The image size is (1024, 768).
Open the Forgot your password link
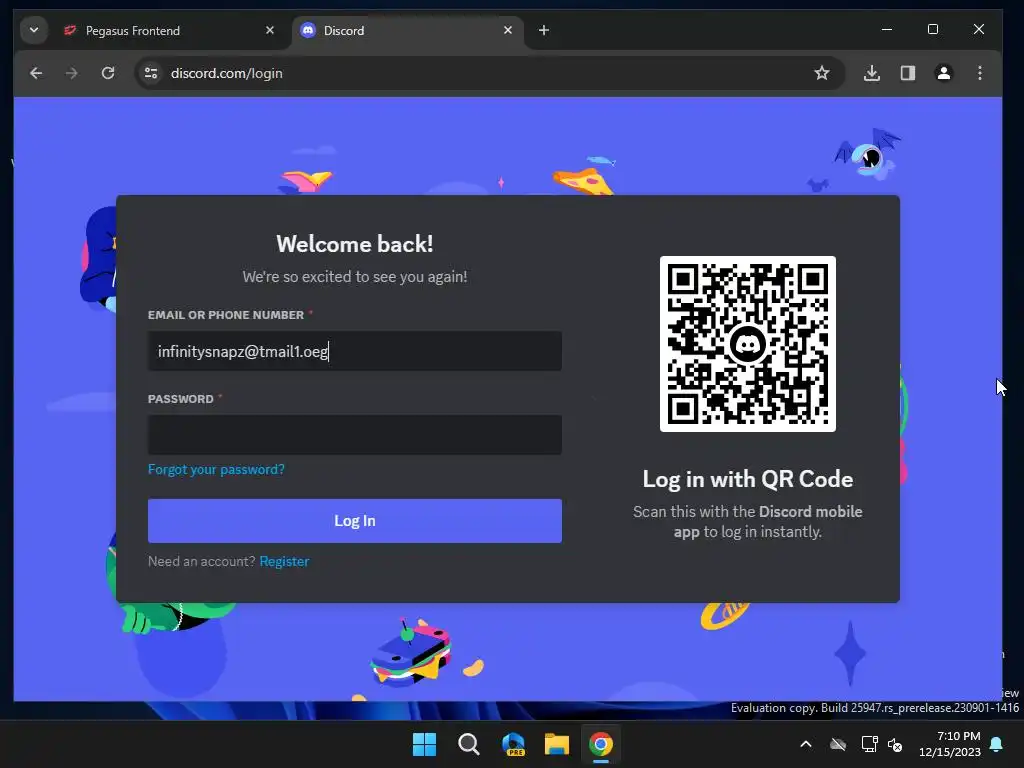coord(216,470)
